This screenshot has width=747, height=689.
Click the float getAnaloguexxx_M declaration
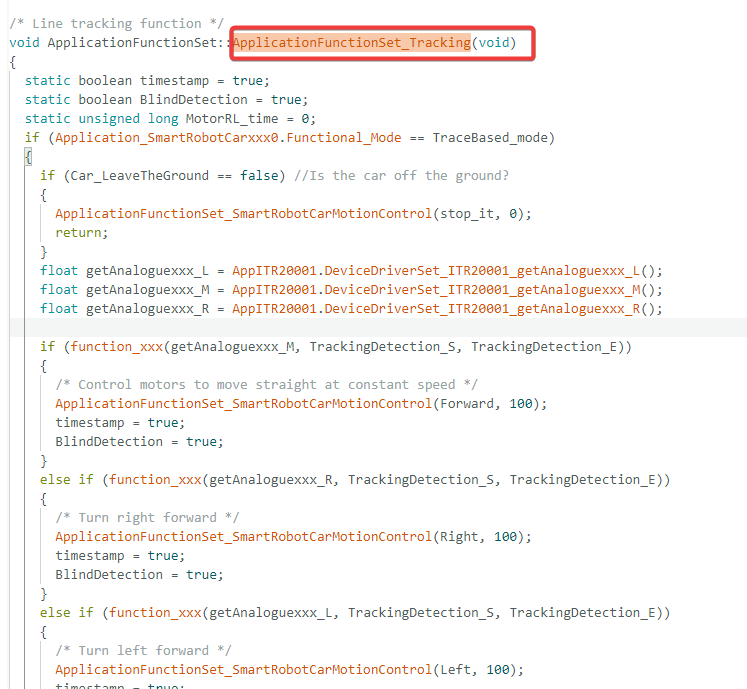pos(351,290)
